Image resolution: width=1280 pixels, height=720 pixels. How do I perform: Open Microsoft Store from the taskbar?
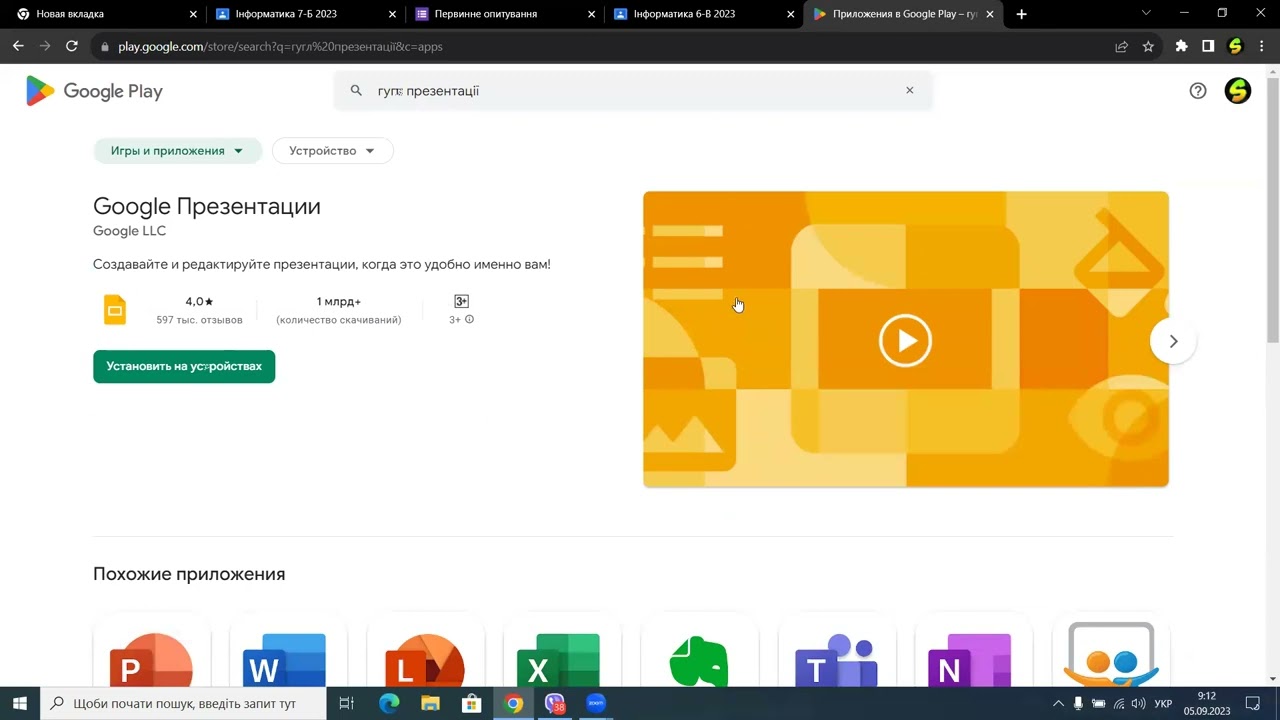471,704
